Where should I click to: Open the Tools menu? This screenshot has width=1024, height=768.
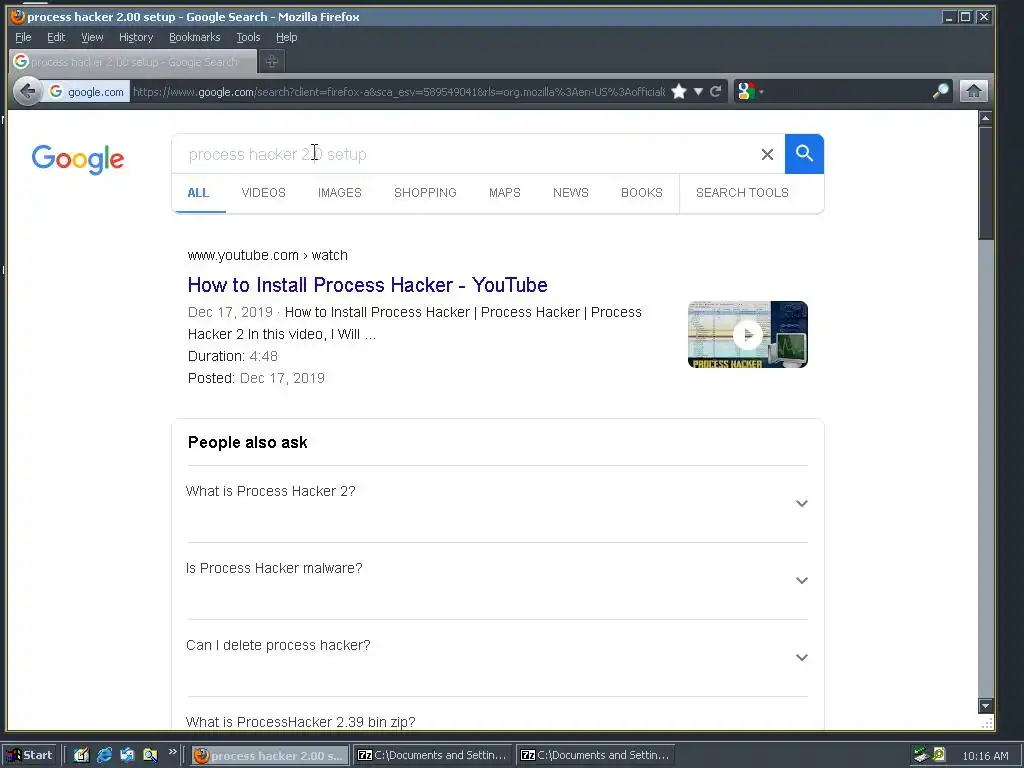click(248, 37)
